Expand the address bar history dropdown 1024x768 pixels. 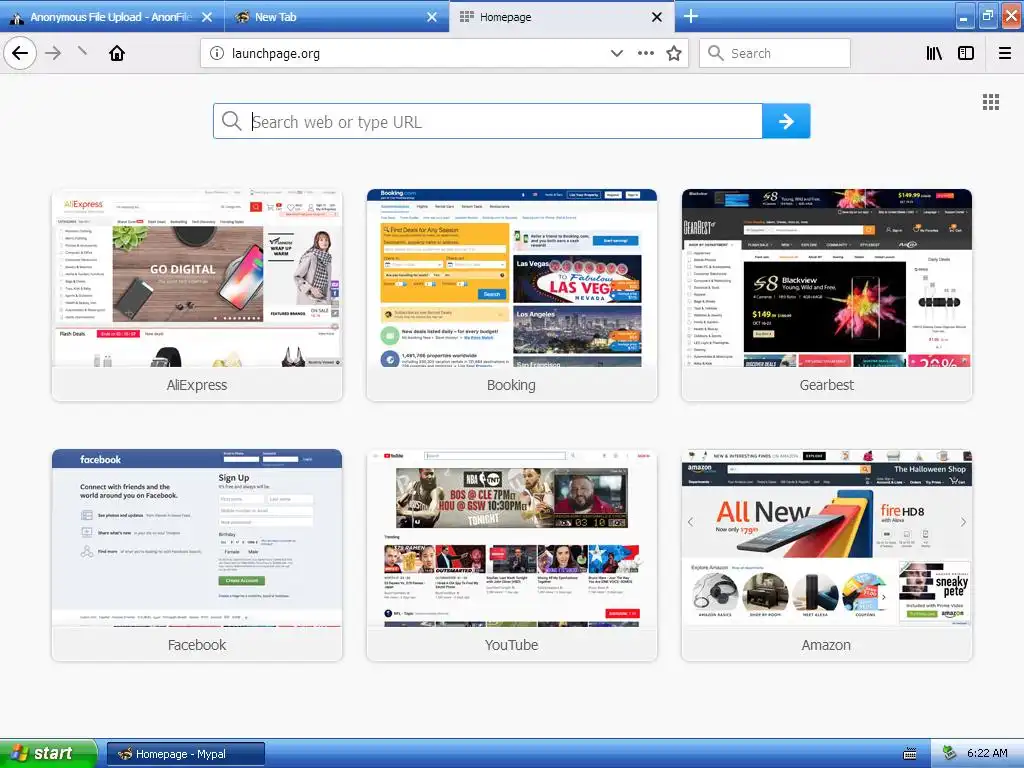tap(616, 54)
